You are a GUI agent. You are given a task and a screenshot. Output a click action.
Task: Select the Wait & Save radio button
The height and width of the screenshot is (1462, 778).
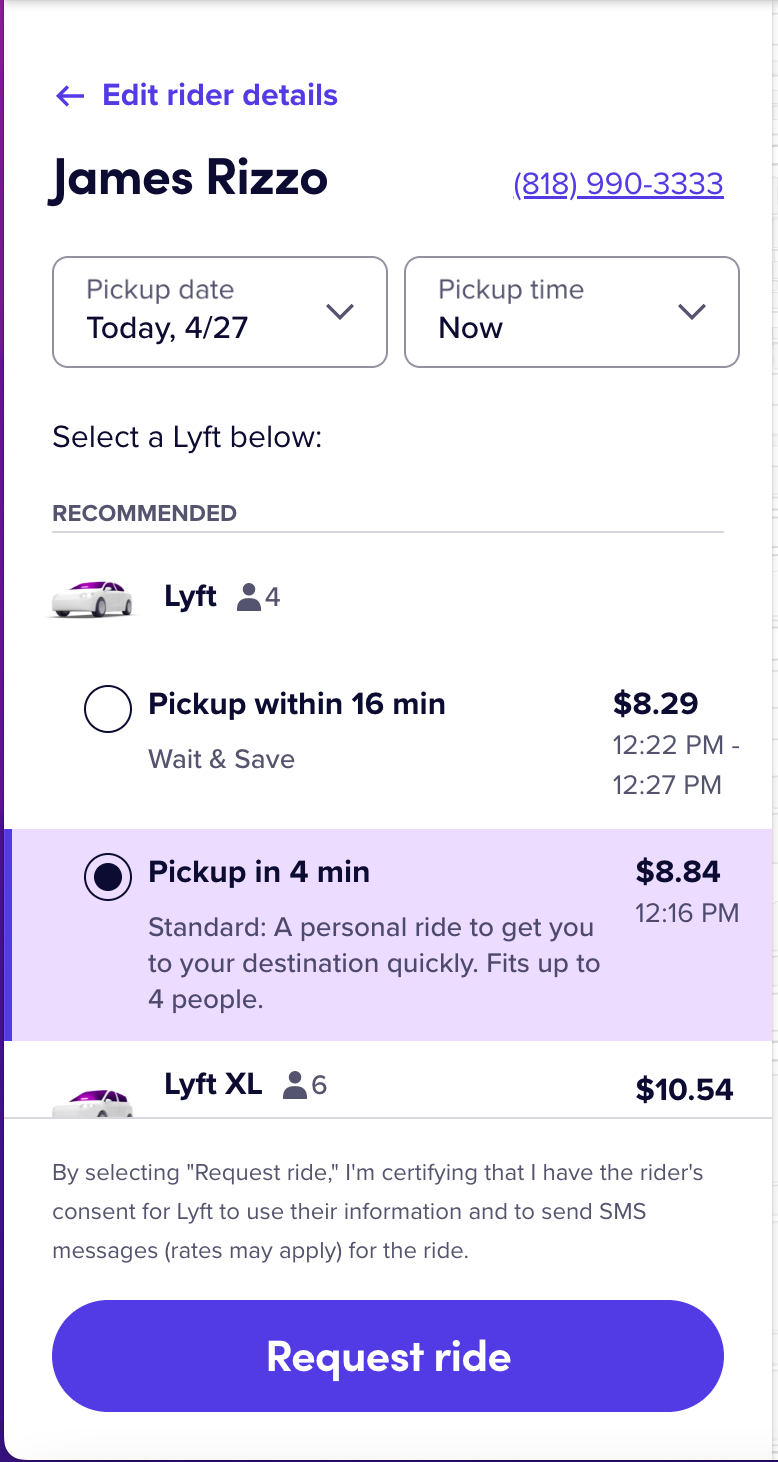click(108, 709)
